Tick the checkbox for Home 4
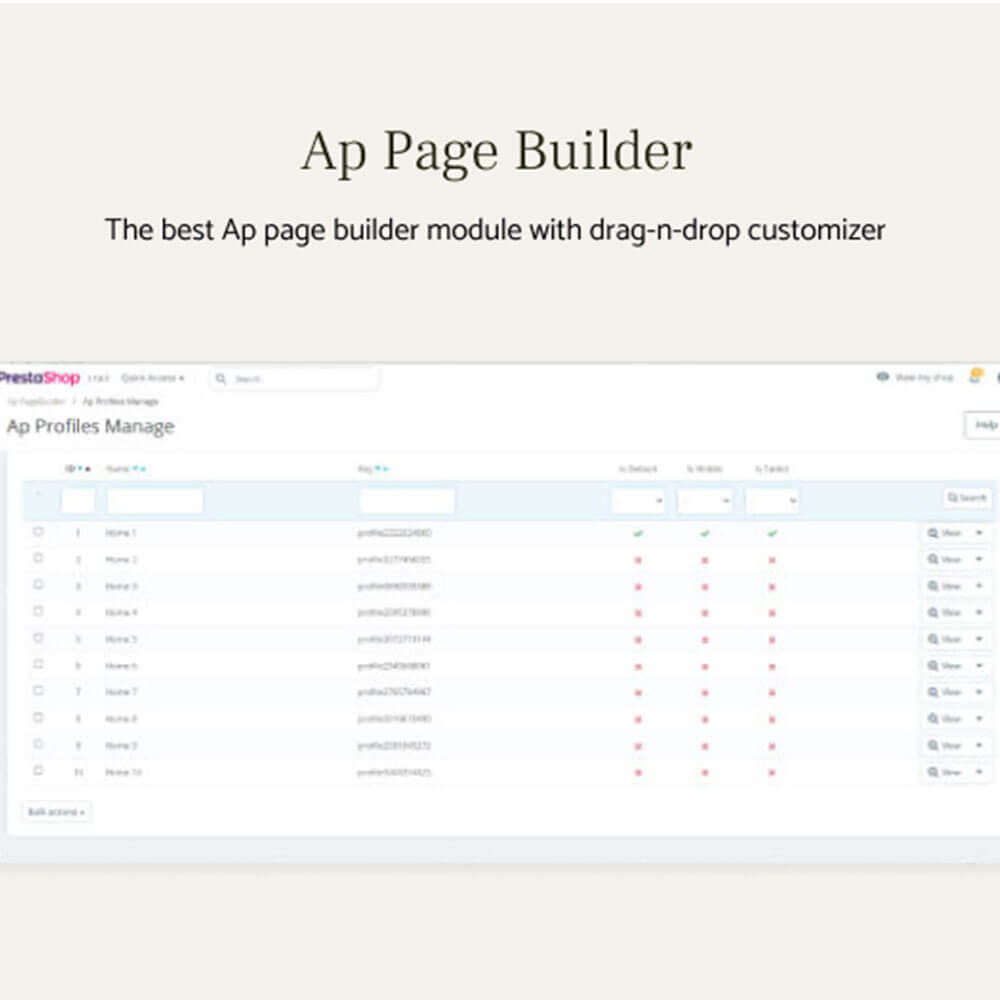The image size is (1000, 1000). [38, 611]
